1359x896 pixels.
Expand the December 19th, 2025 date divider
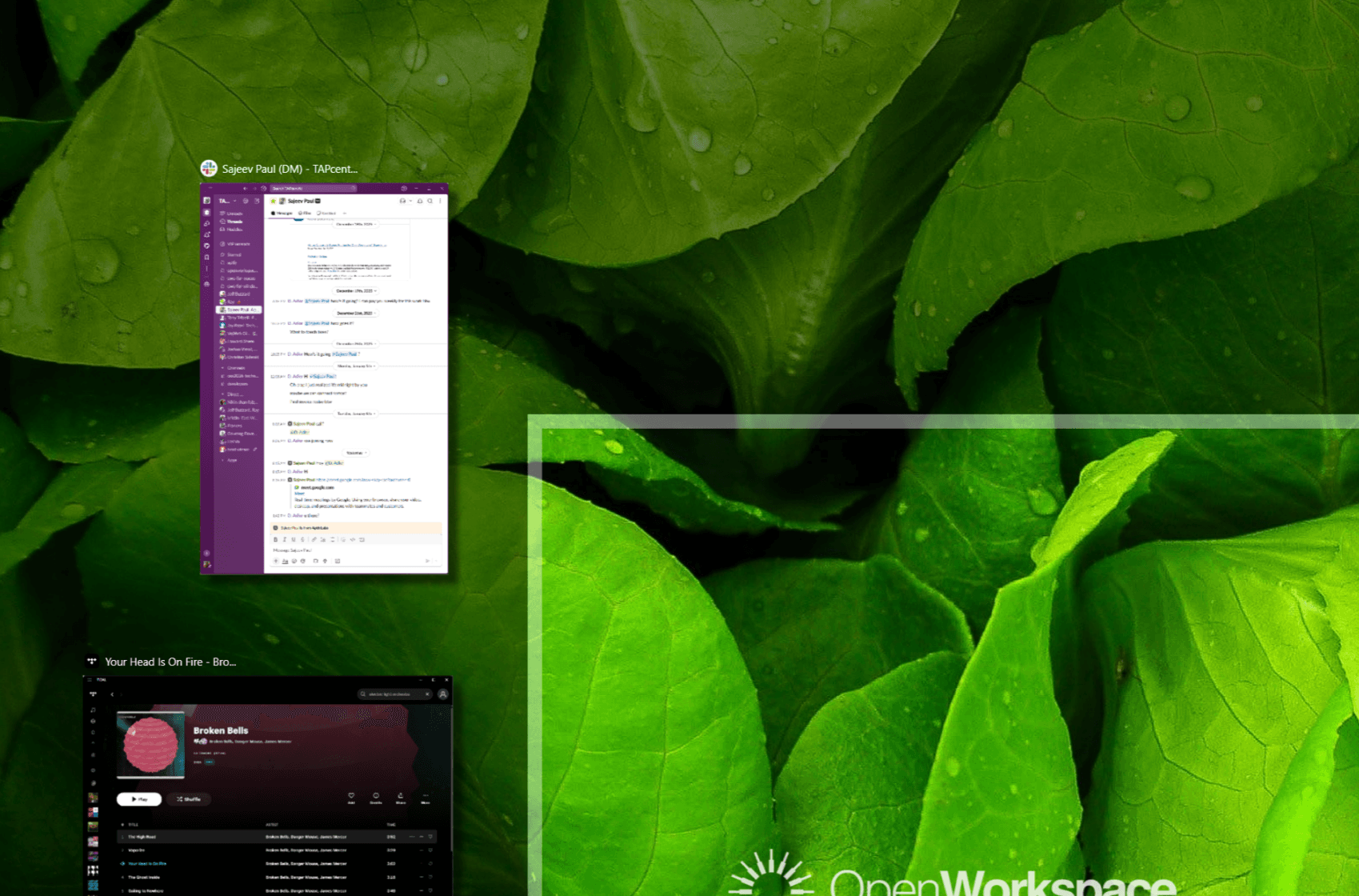tap(356, 290)
